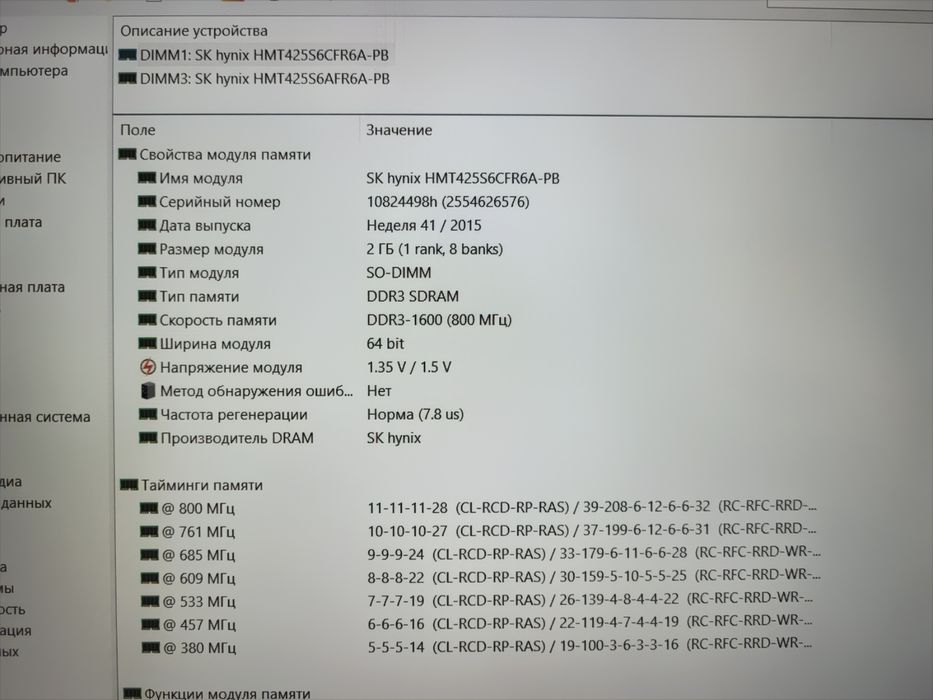Image resolution: width=933 pixels, height=700 pixels.
Task: Click value DDR3-1600 (800 МГц)
Action: [x=439, y=320]
